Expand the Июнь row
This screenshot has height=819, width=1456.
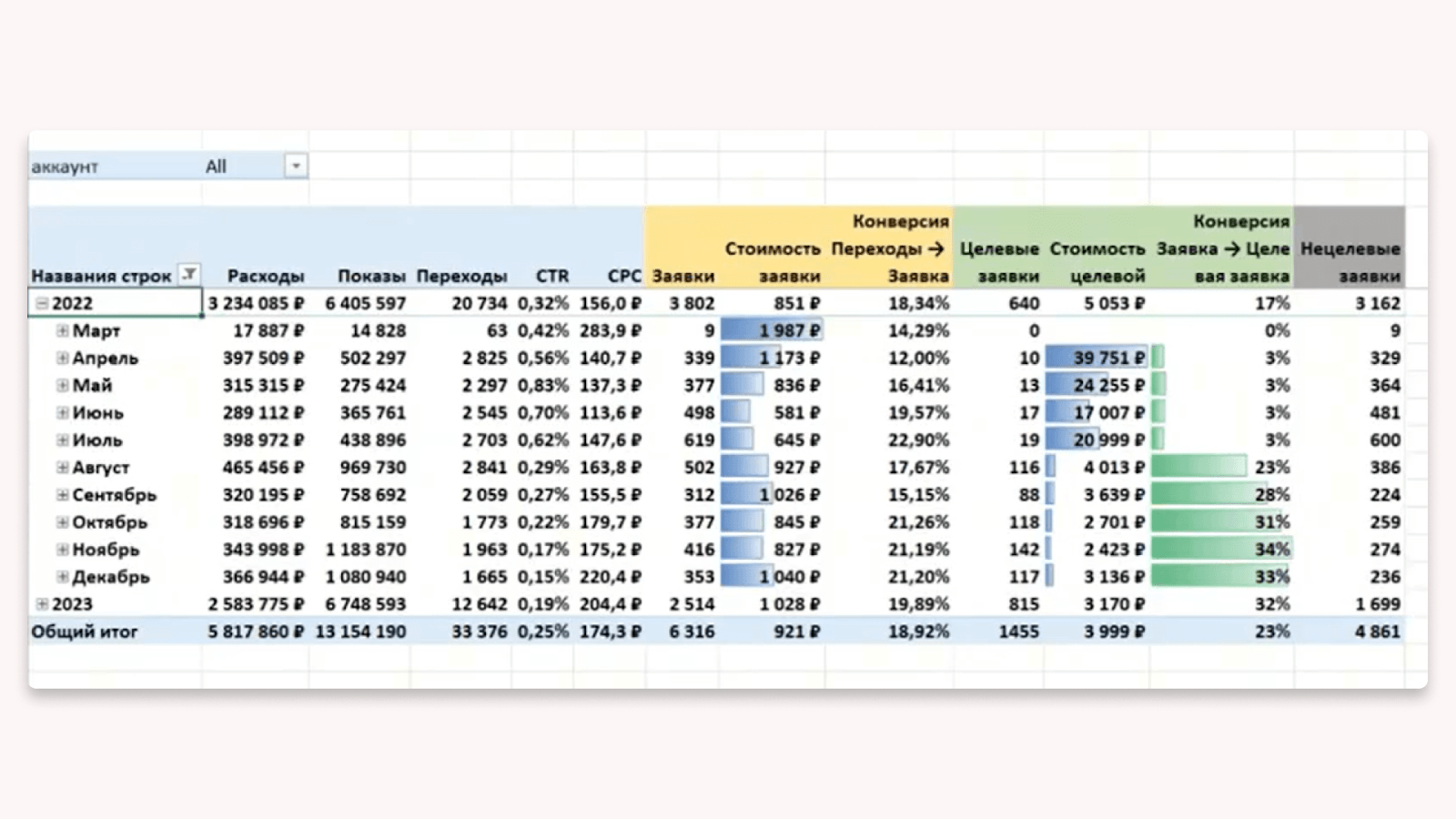(62, 412)
